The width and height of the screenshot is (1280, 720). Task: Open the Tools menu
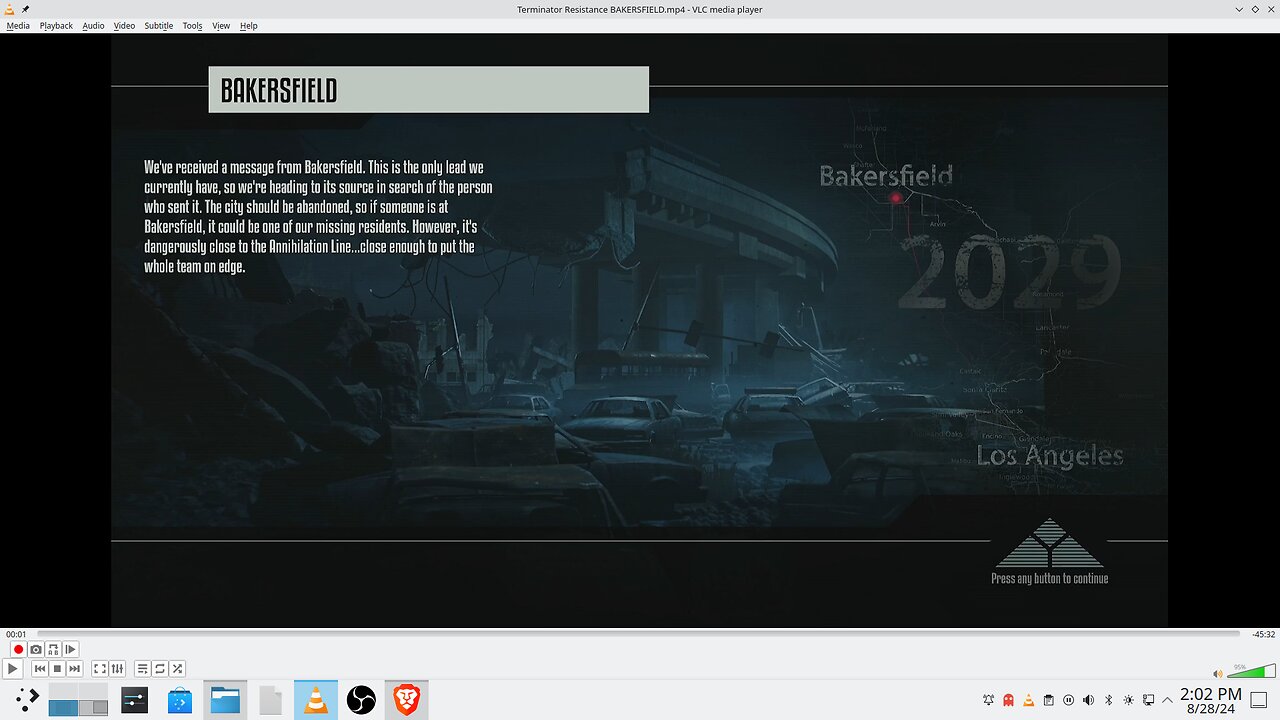click(x=192, y=25)
